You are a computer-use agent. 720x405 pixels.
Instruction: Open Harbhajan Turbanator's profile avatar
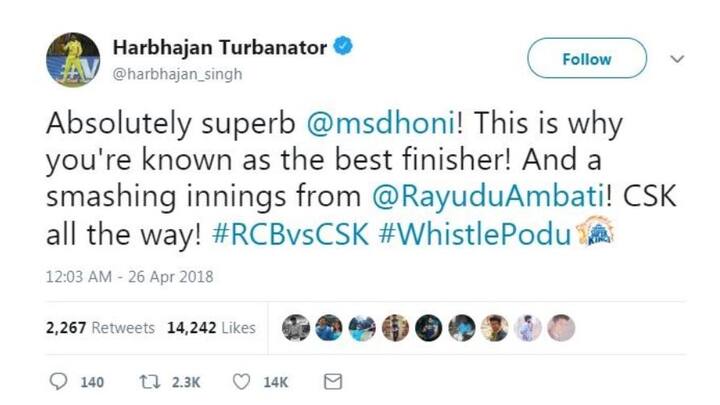73,59
